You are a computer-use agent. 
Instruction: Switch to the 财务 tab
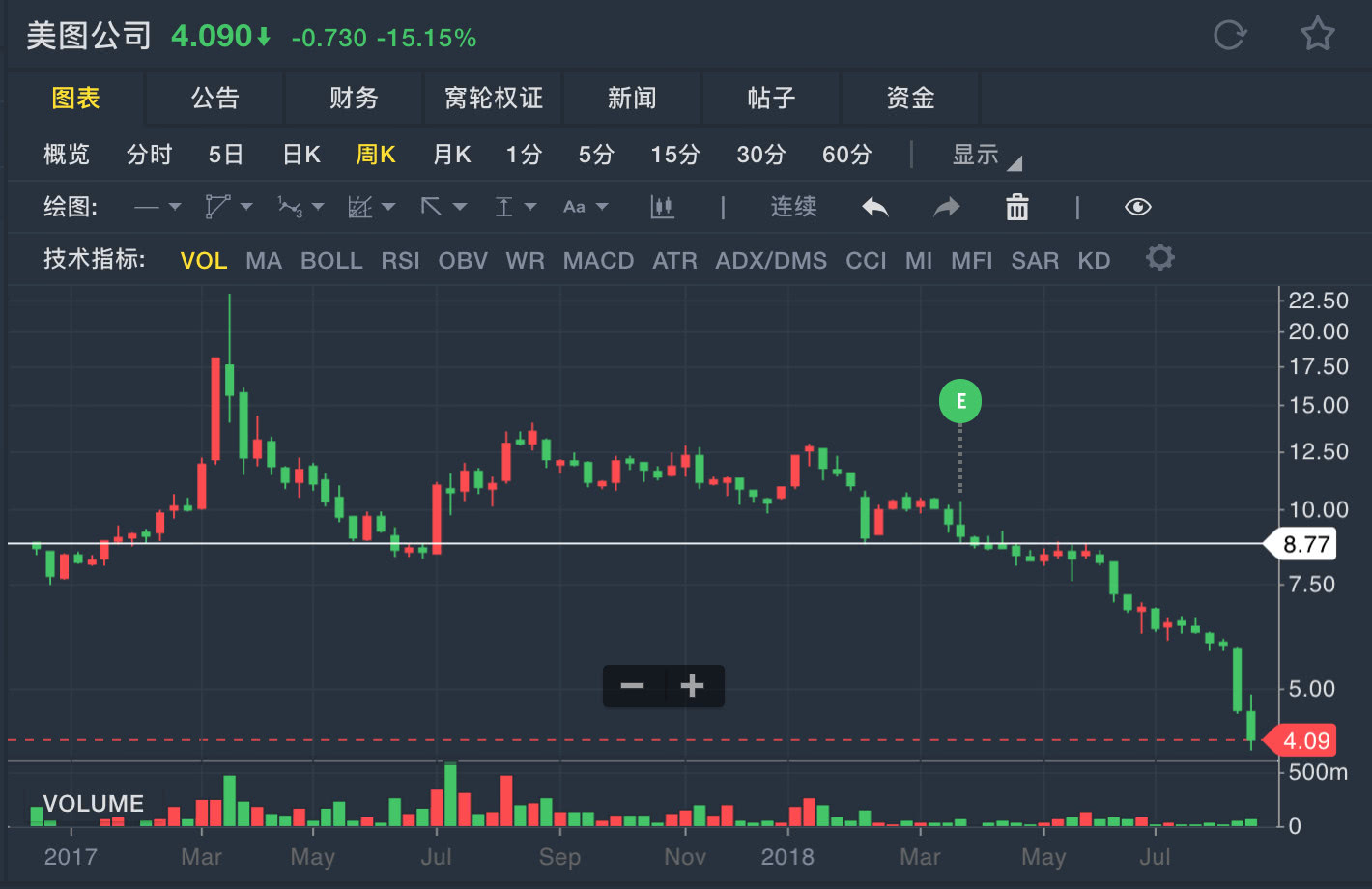point(354,98)
